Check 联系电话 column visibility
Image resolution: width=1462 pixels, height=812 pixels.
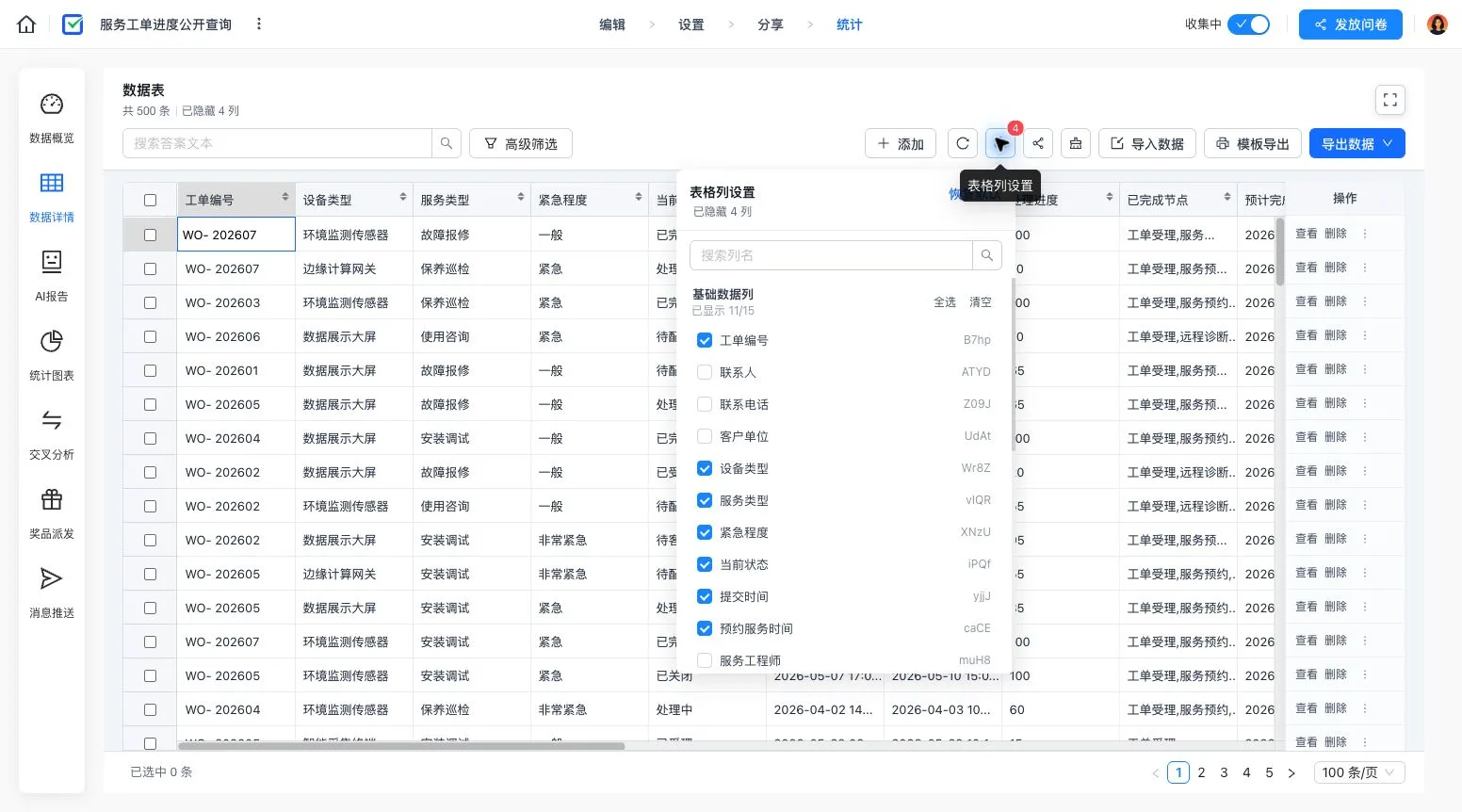[705, 404]
